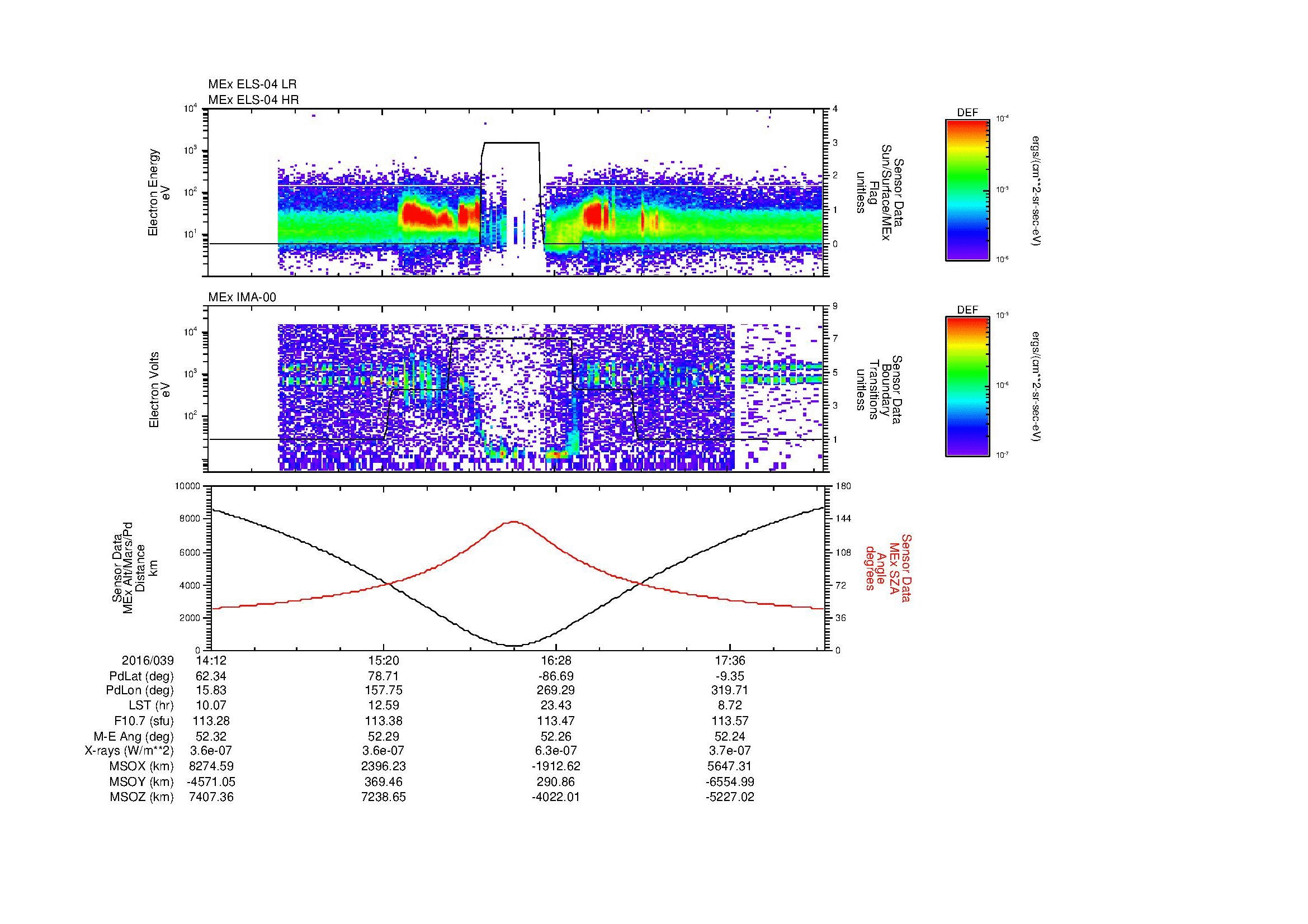
Task: Click the MSOX value '8274.59'
Action: click(x=211, y=766)
